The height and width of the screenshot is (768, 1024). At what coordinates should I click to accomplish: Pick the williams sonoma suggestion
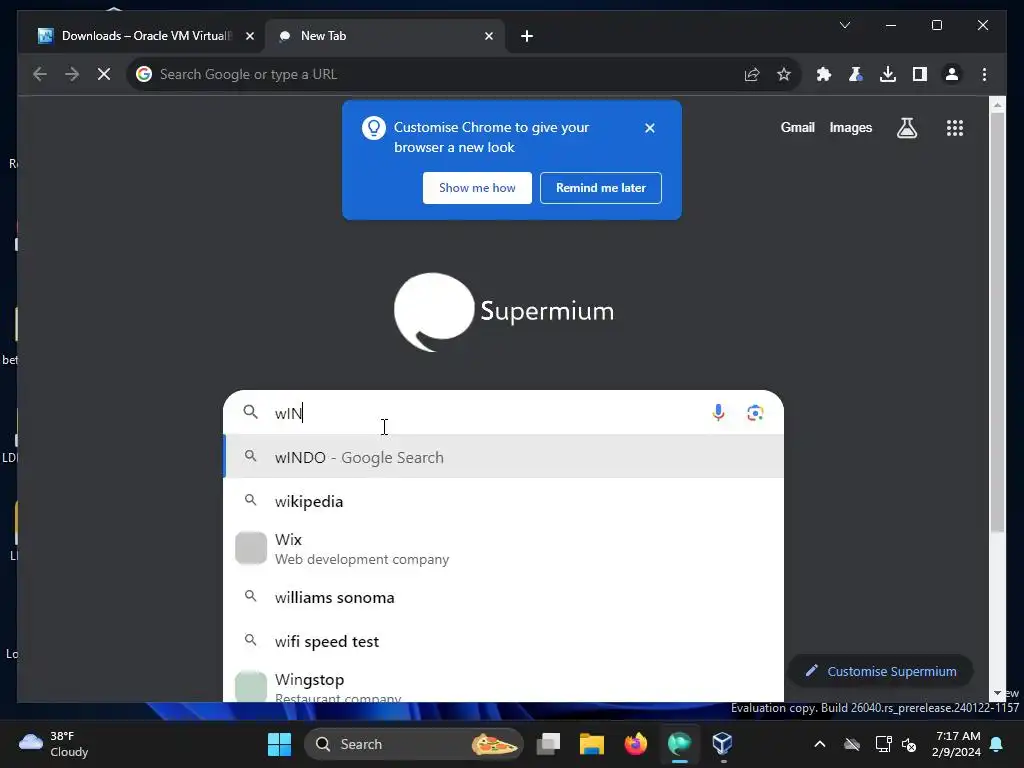point(504,597)
